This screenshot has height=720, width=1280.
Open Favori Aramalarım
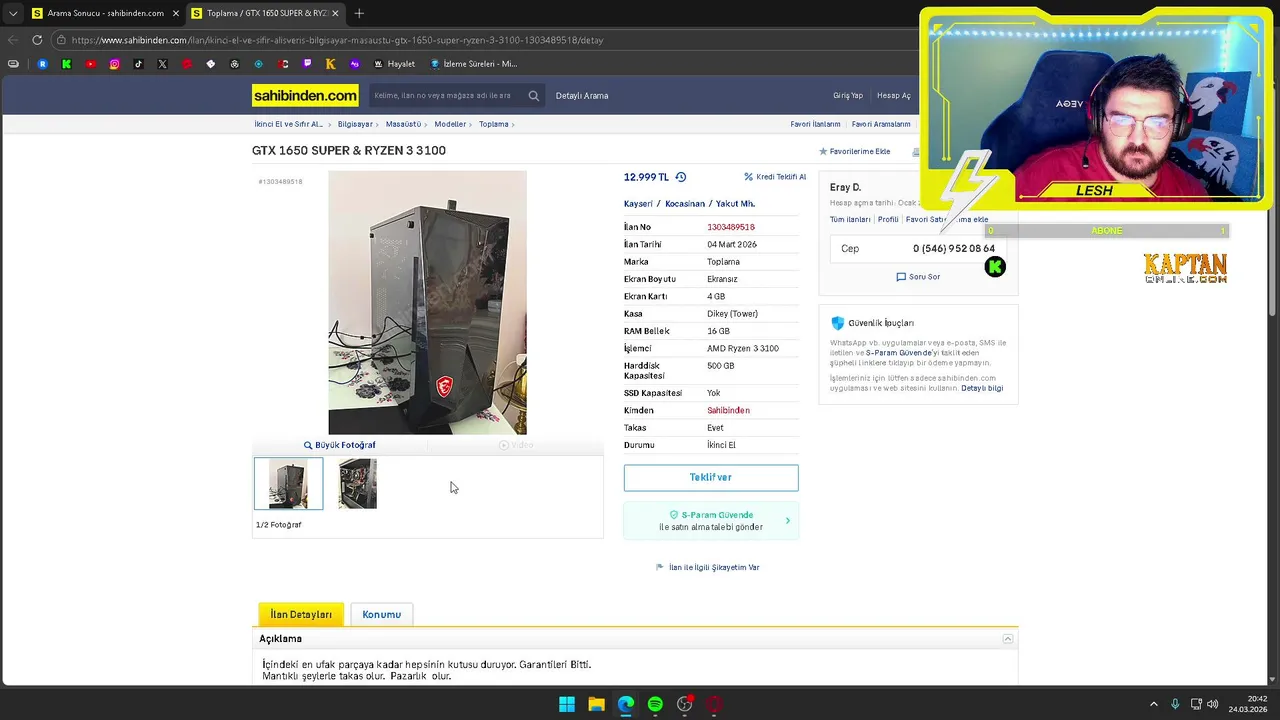[x=881, y=124]
